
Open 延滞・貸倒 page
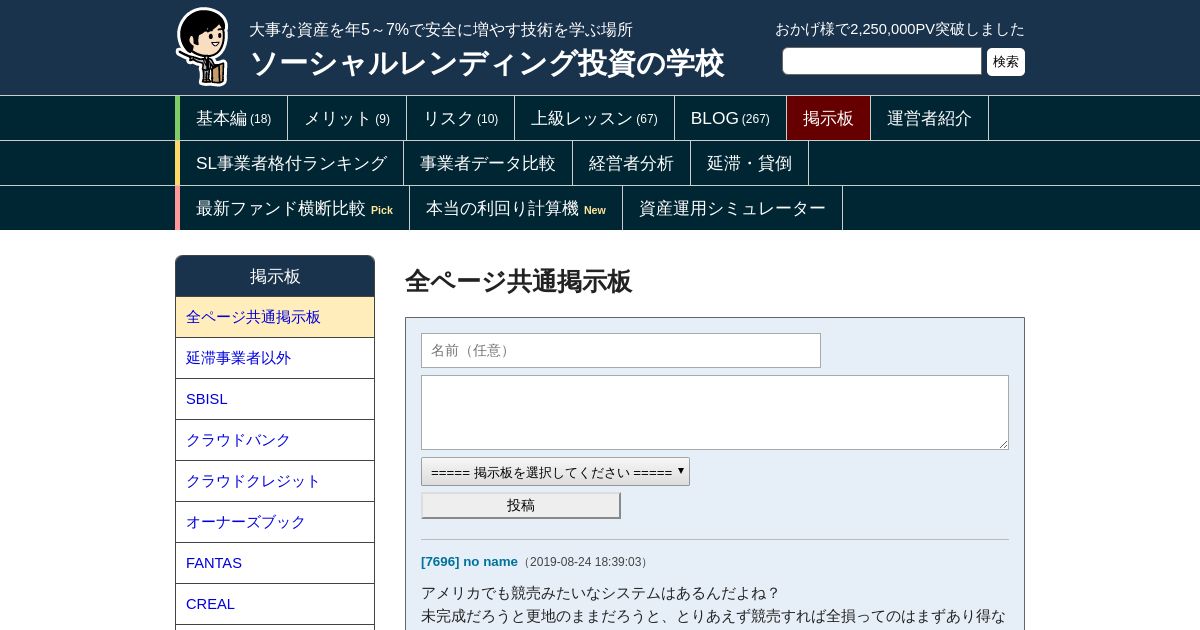749,163
